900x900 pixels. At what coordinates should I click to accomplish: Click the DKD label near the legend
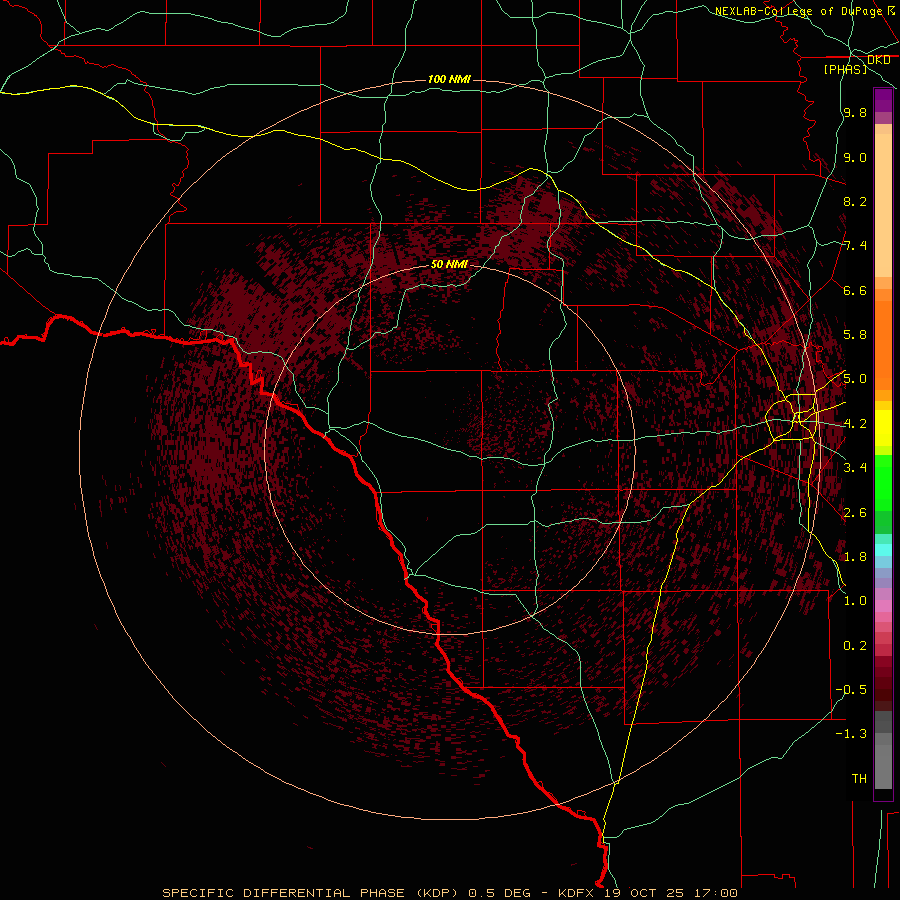coord(878,60)
